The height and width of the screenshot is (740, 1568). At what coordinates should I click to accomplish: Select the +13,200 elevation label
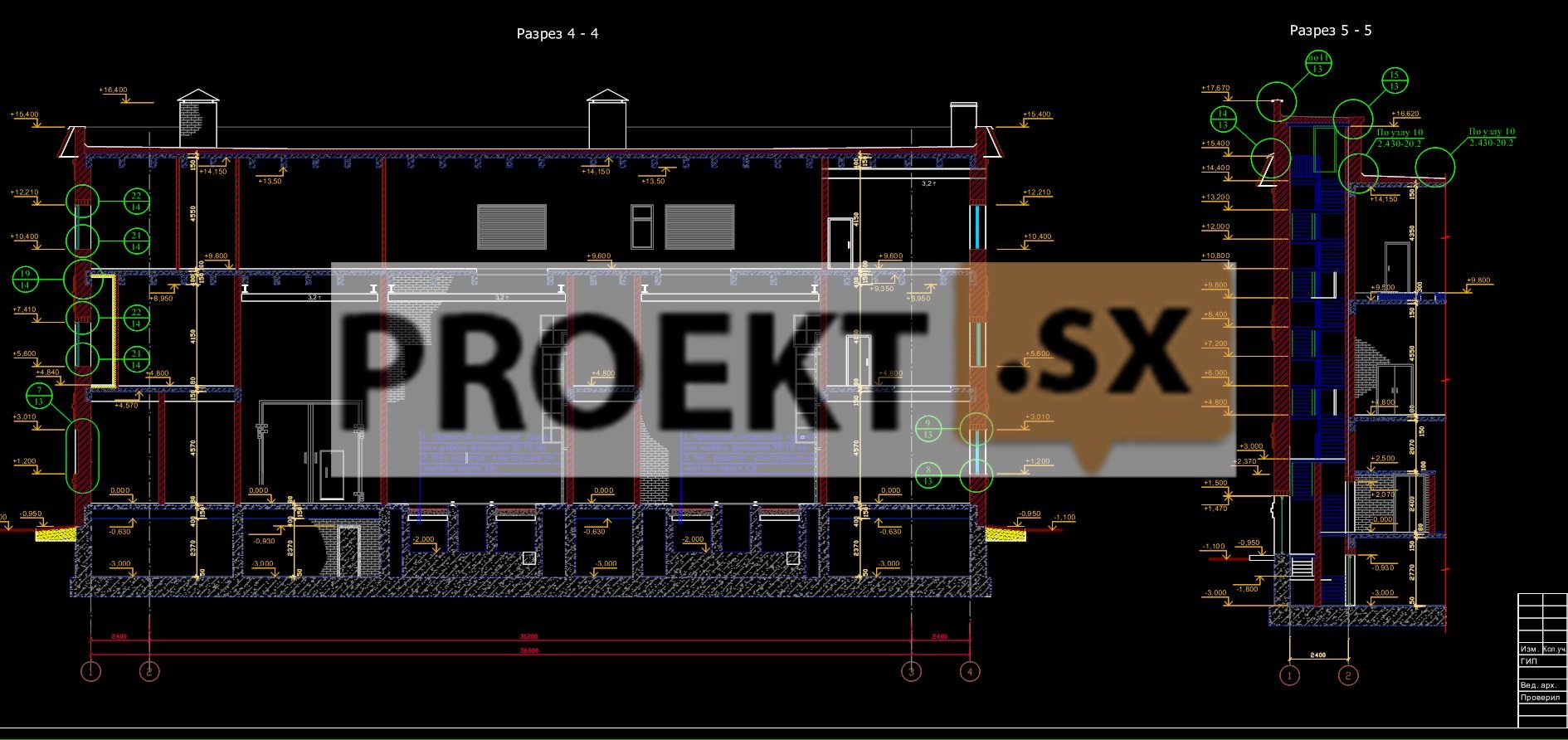click(x=1216, y=197)
